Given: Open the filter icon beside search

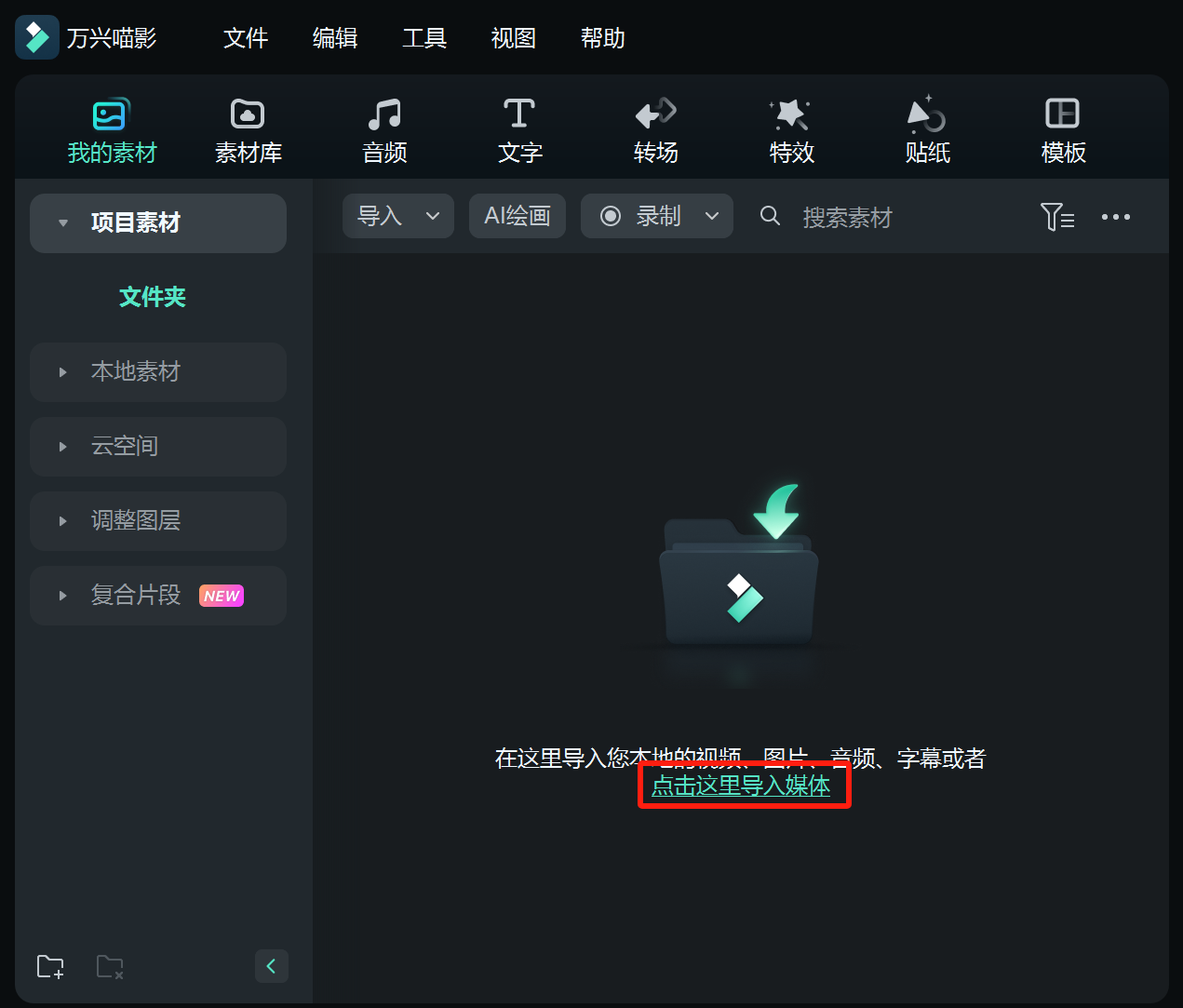Looking at the screenshot, I should [x=1057, y=216].
